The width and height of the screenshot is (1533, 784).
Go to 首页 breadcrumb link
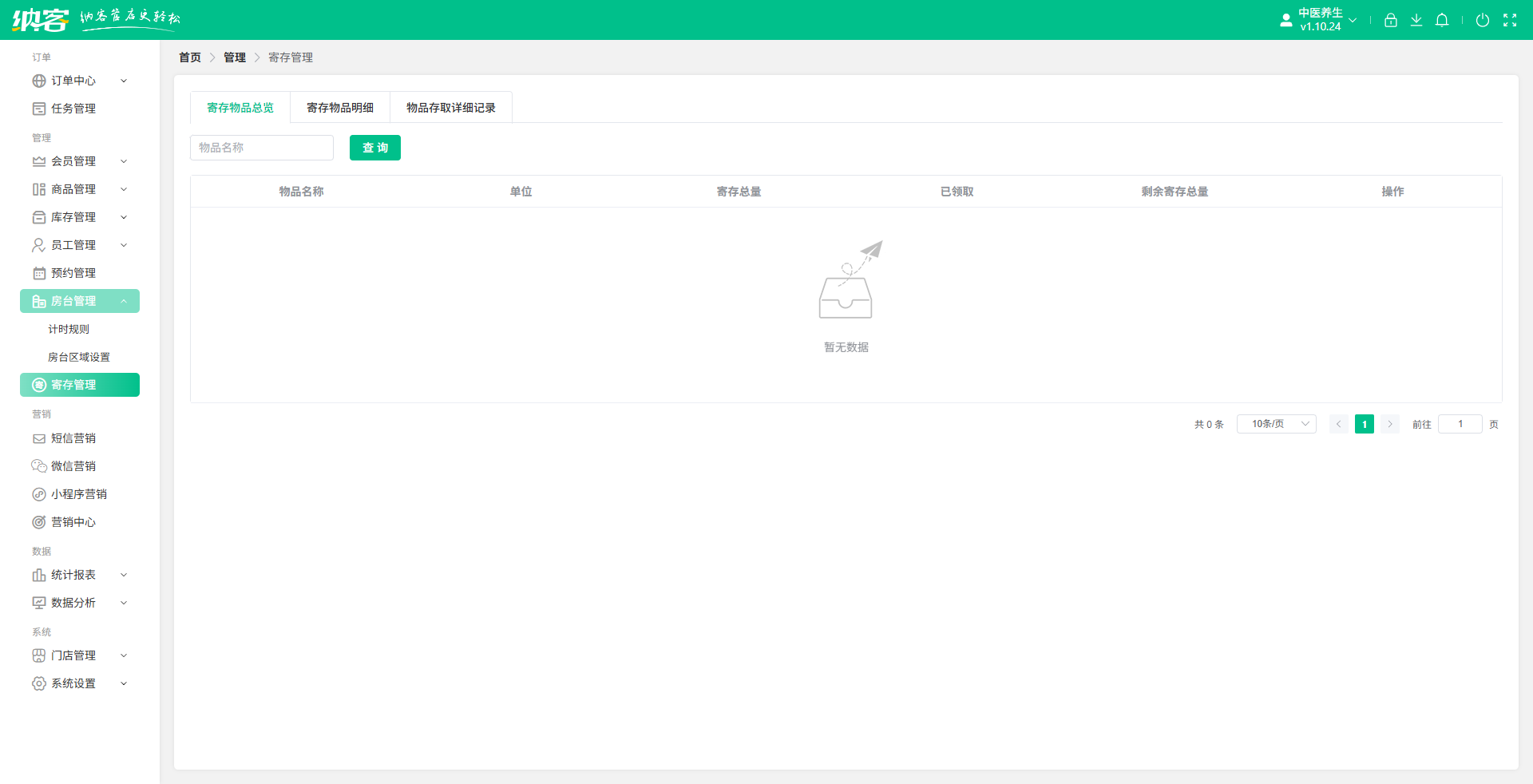click(x=190, y=57)
